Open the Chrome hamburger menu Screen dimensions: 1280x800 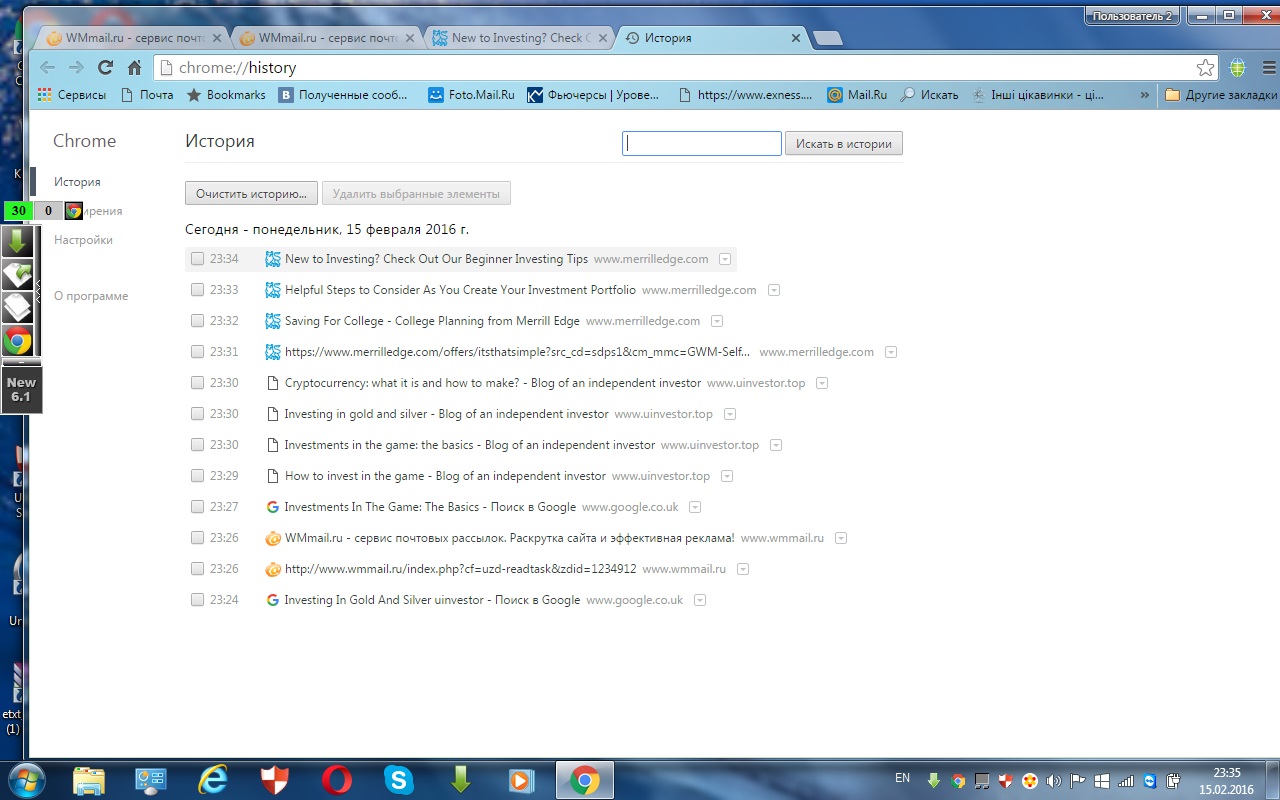click(x=1268, y=68)
